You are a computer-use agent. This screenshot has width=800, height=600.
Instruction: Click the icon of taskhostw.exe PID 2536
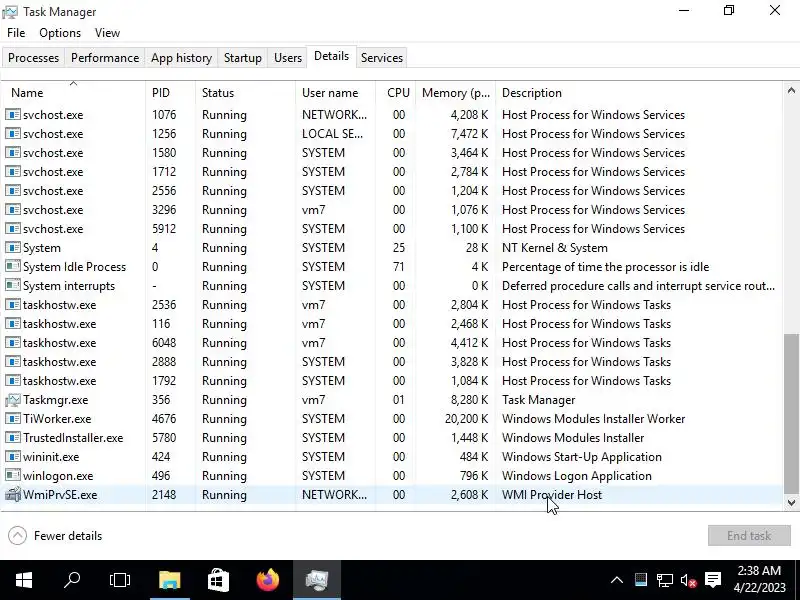[x=13, y=305]
